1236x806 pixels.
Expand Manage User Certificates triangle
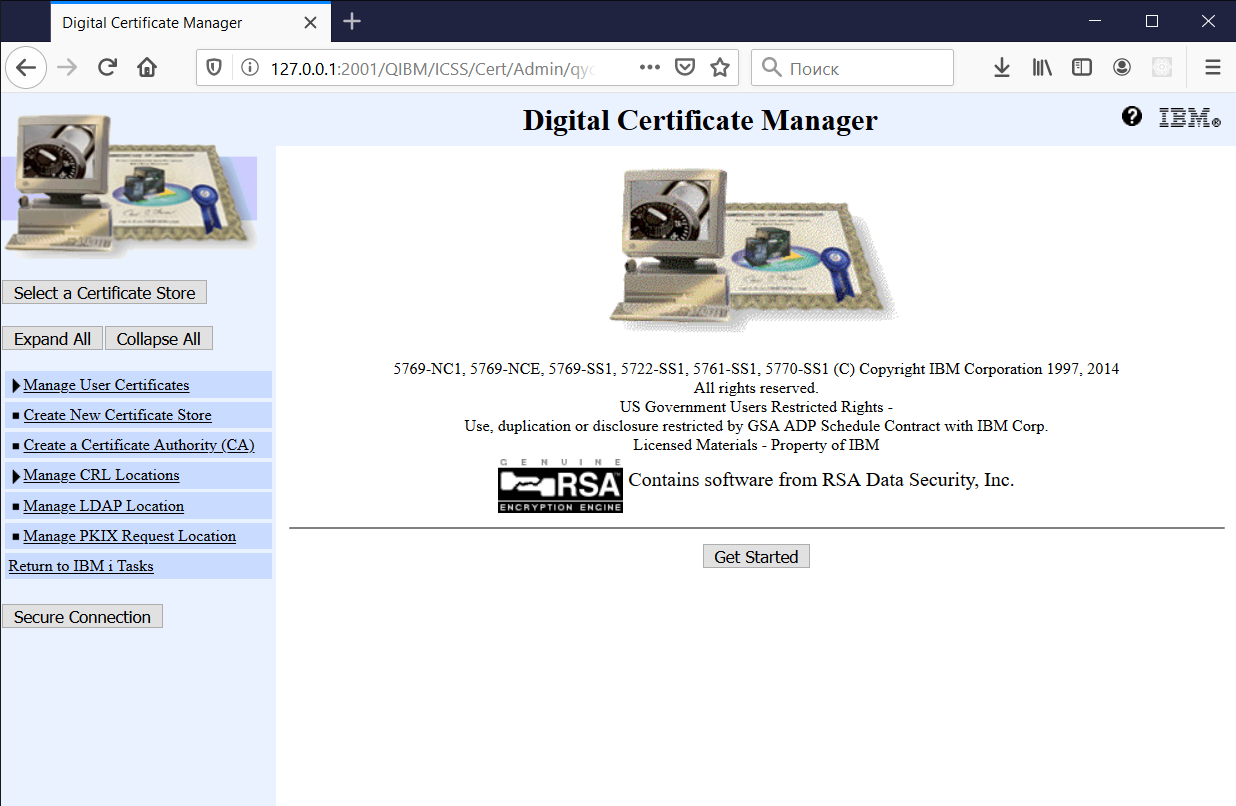click(x=16, y=385)
